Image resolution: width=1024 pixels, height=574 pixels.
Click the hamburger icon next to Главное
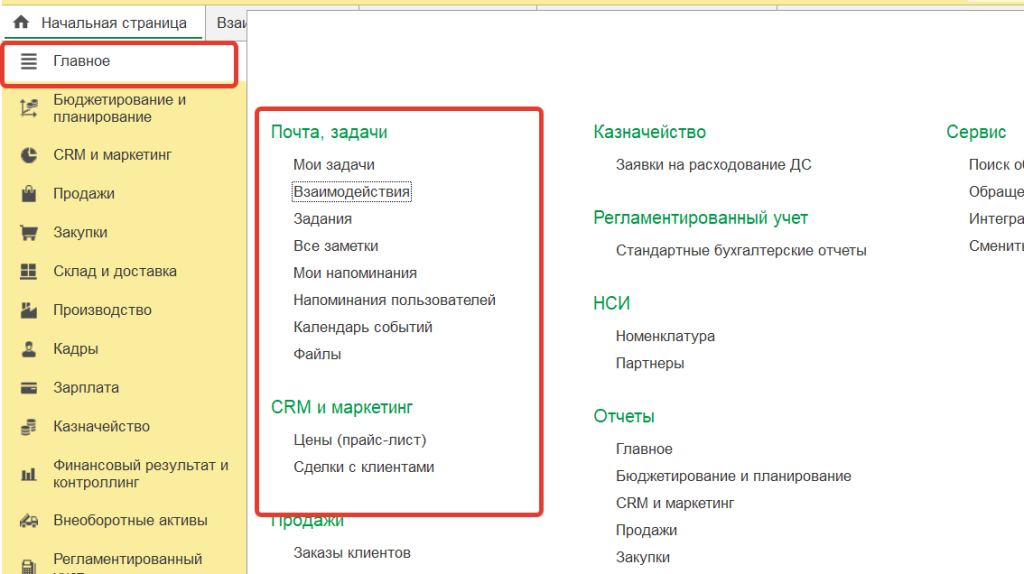pyautogui.click(x=29, y=62)
